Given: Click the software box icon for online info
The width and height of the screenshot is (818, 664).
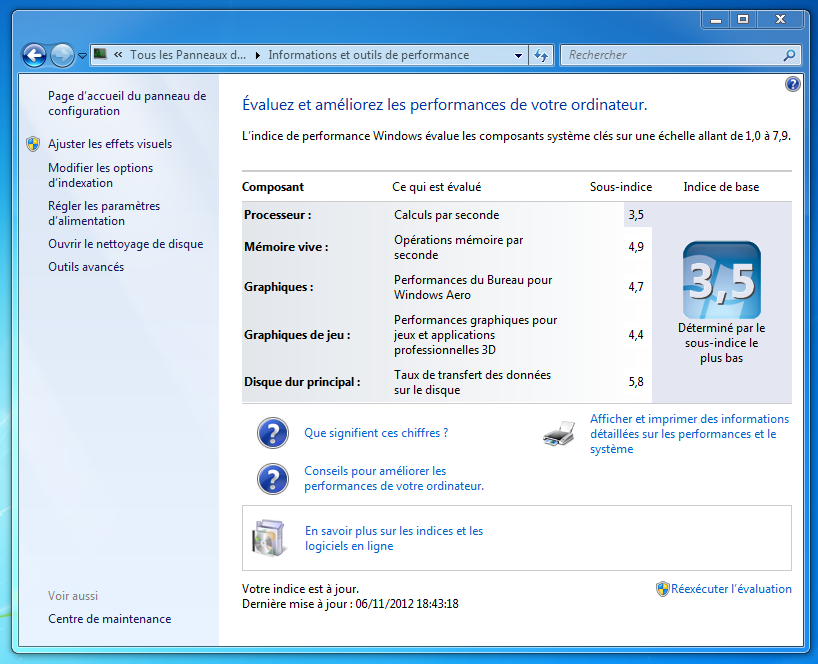Looking at the screenshot, I should coord(270,538).
